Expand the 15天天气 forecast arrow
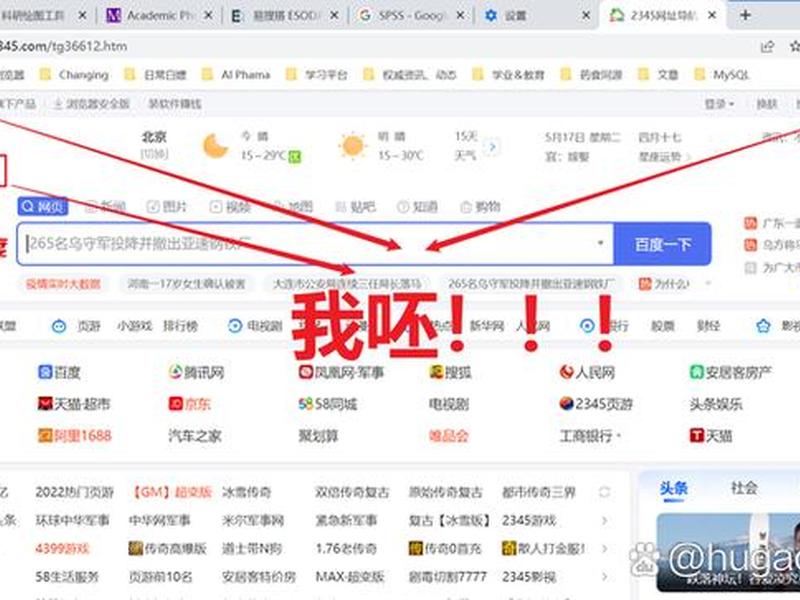The width and height of the screenshot is (800, 600). tap(492, 147)
